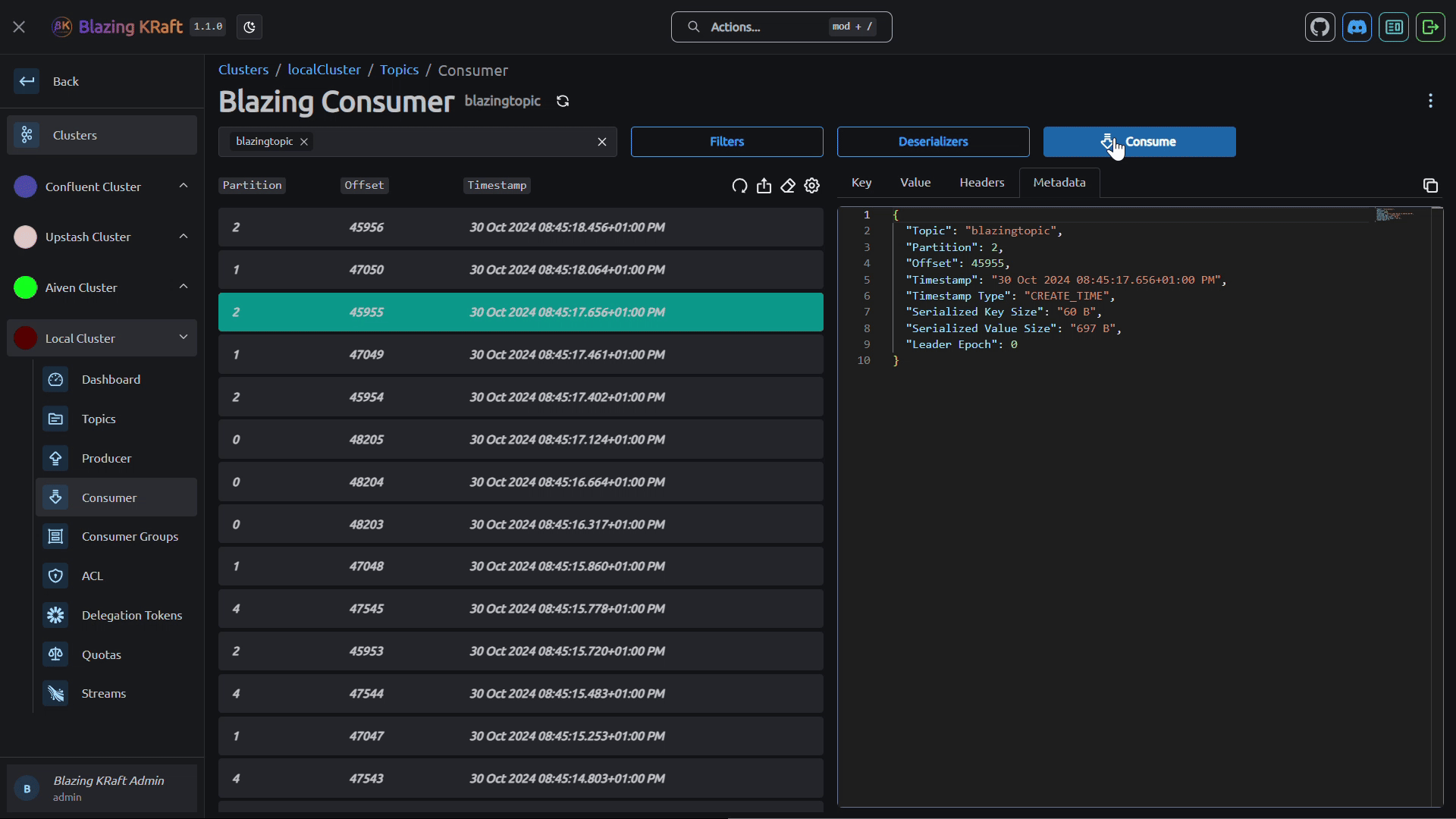Screen dimensions: 1456x819
Task: Select record row with offset 47049
Action: [520, 355]
